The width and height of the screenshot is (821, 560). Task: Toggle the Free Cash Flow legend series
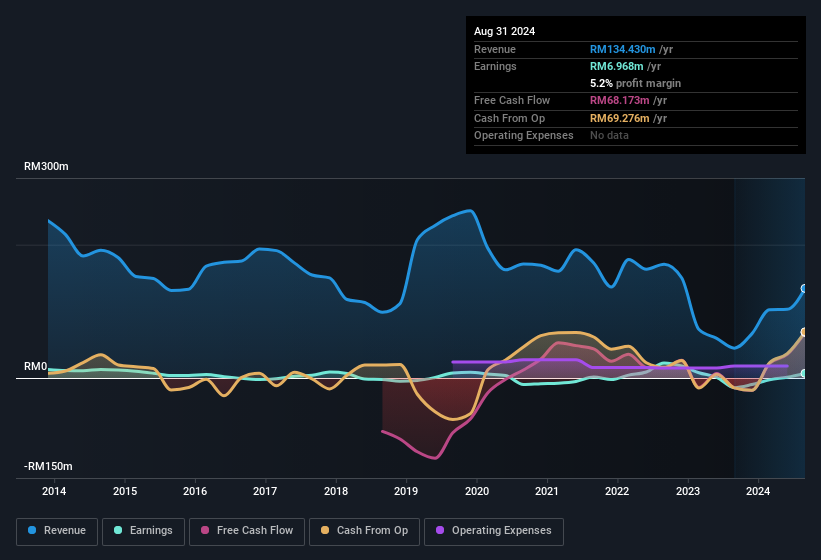coord(247,531)
